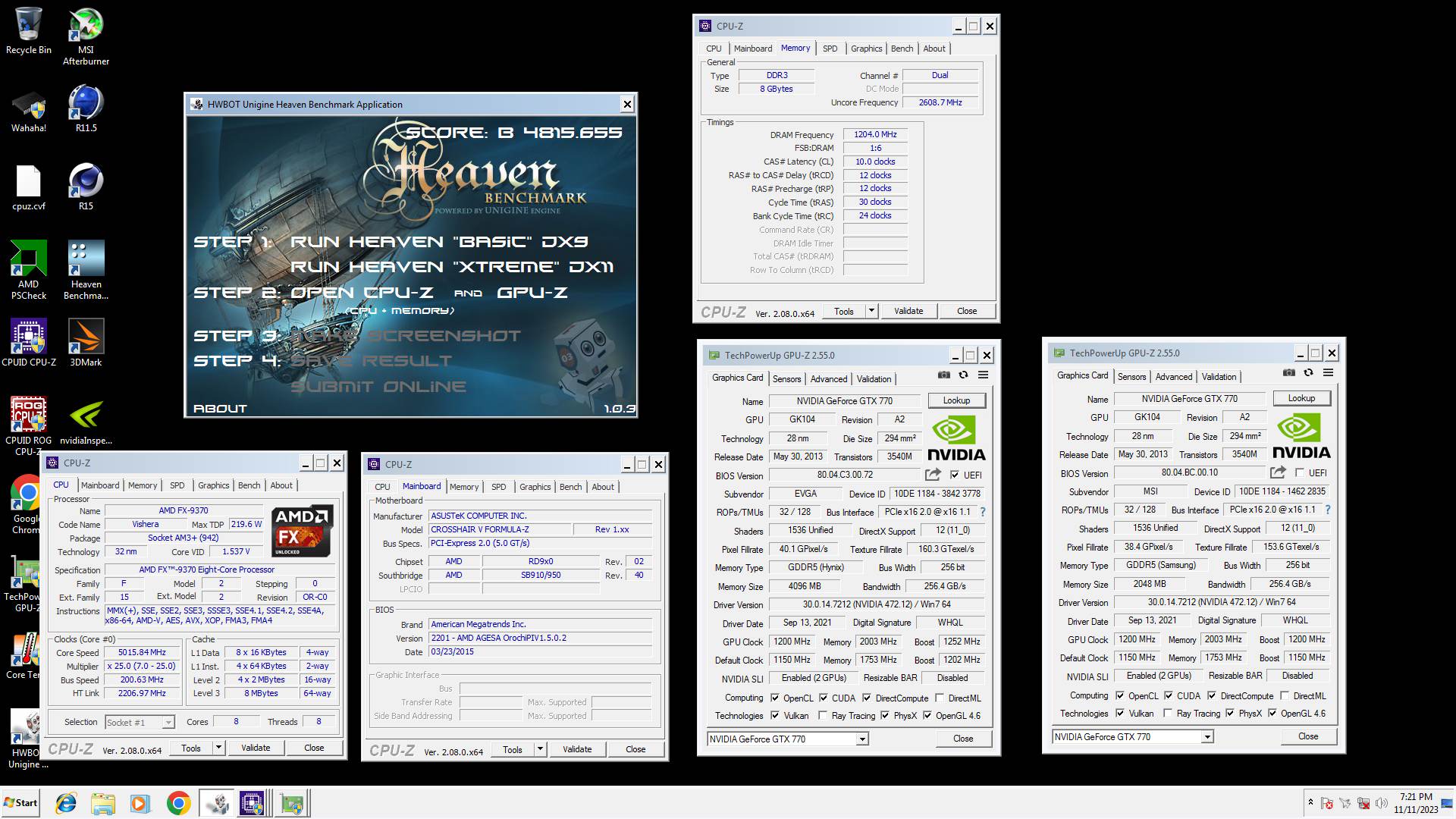The width and height of the screenshot is (1456, 819).
Task: Toggle CUDA checkbox in left GPU-Z
Action: (x=823, y=698)
